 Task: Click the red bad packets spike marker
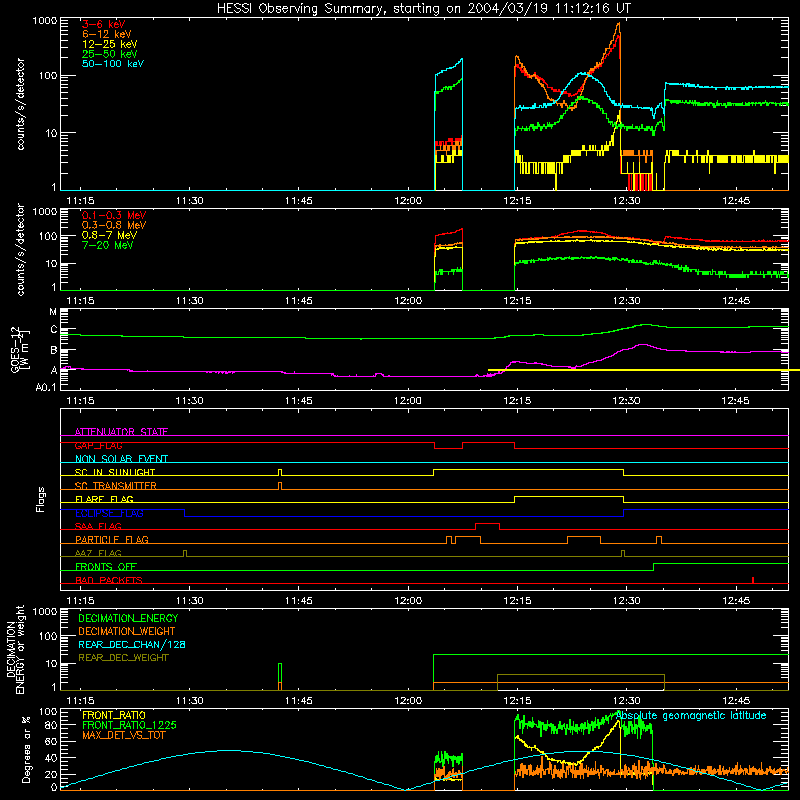point(753,580)
